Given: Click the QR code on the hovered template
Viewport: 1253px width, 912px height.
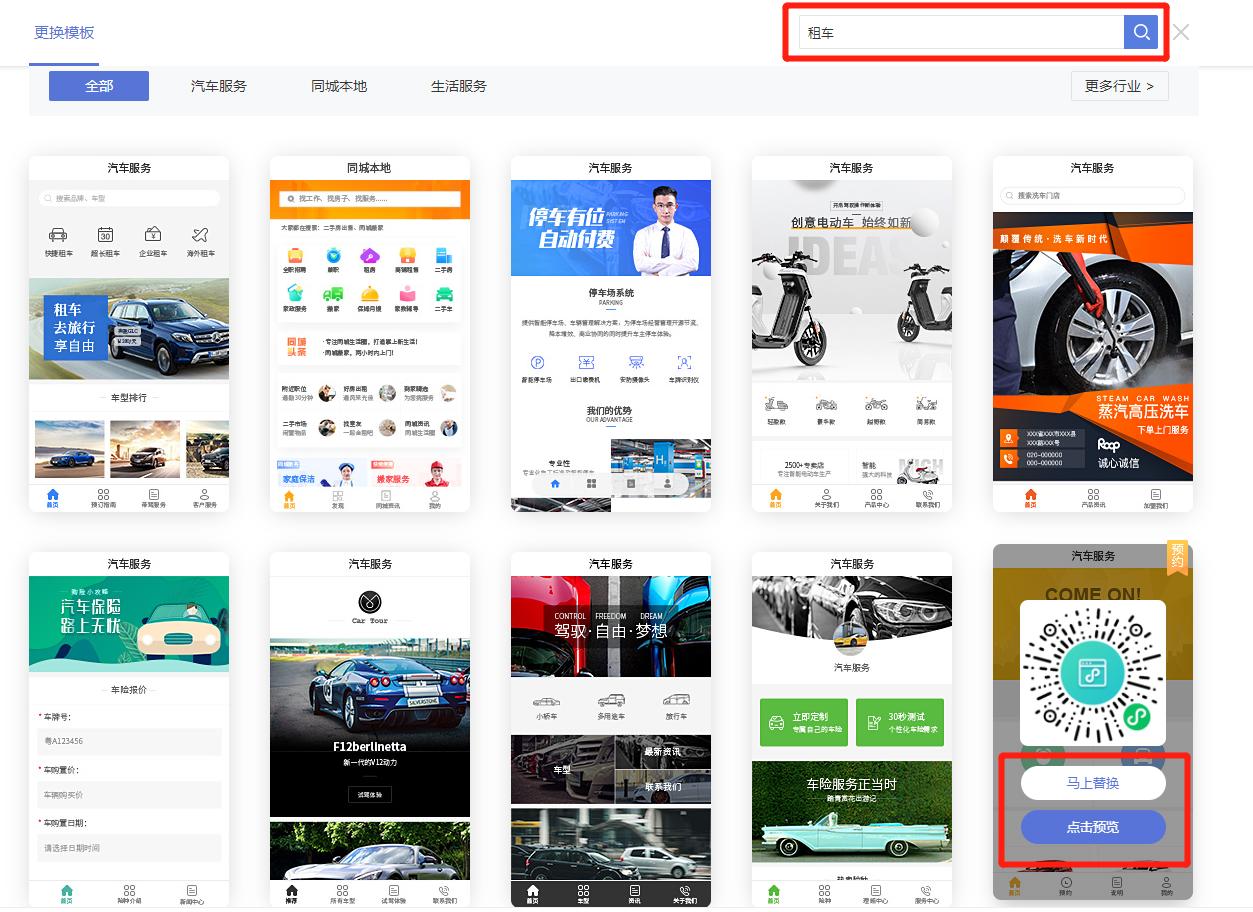Looking at the screenshot, I should point(1093,673).
